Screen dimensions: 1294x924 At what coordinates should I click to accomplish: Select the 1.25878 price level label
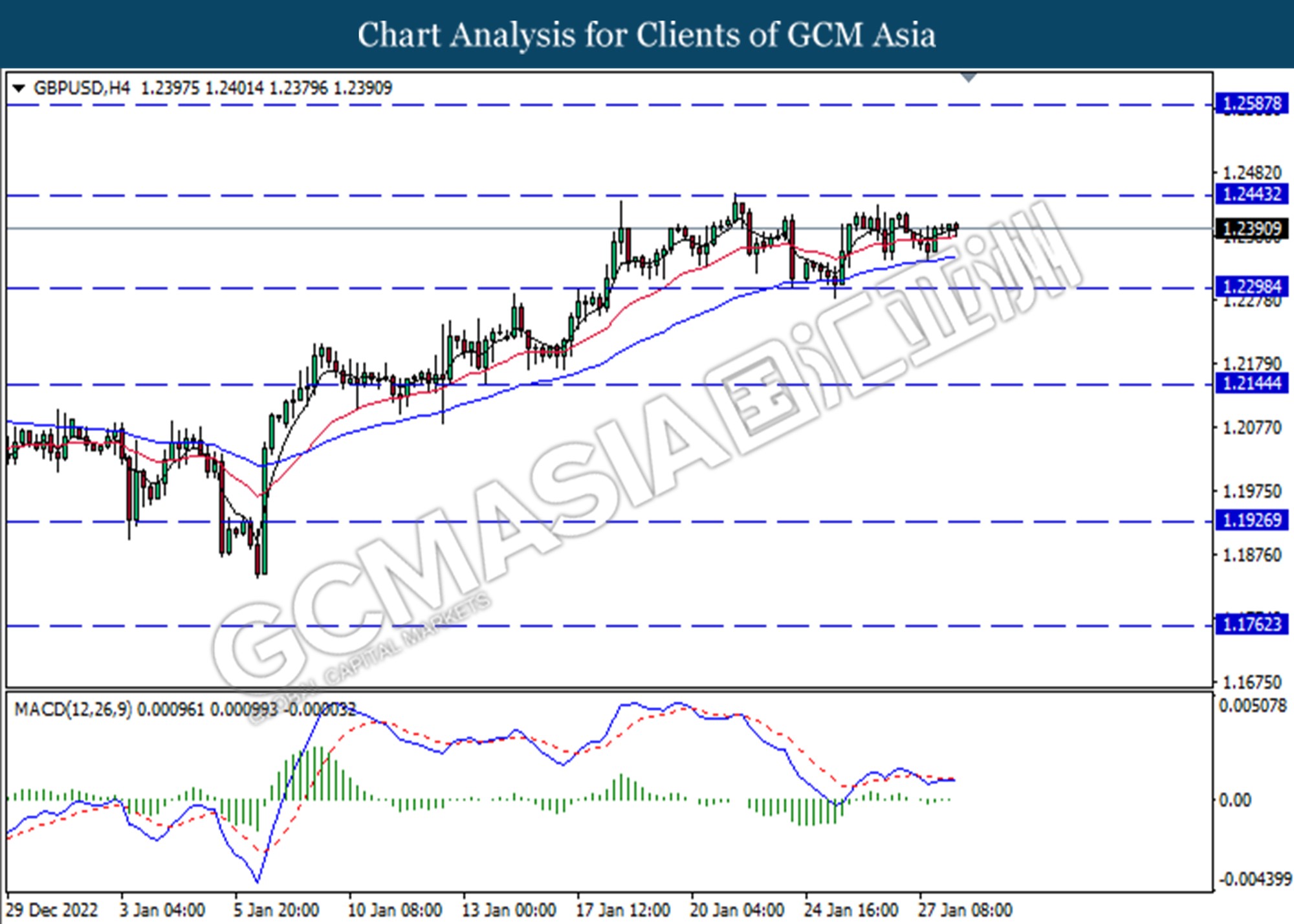tap(1251, 104)
